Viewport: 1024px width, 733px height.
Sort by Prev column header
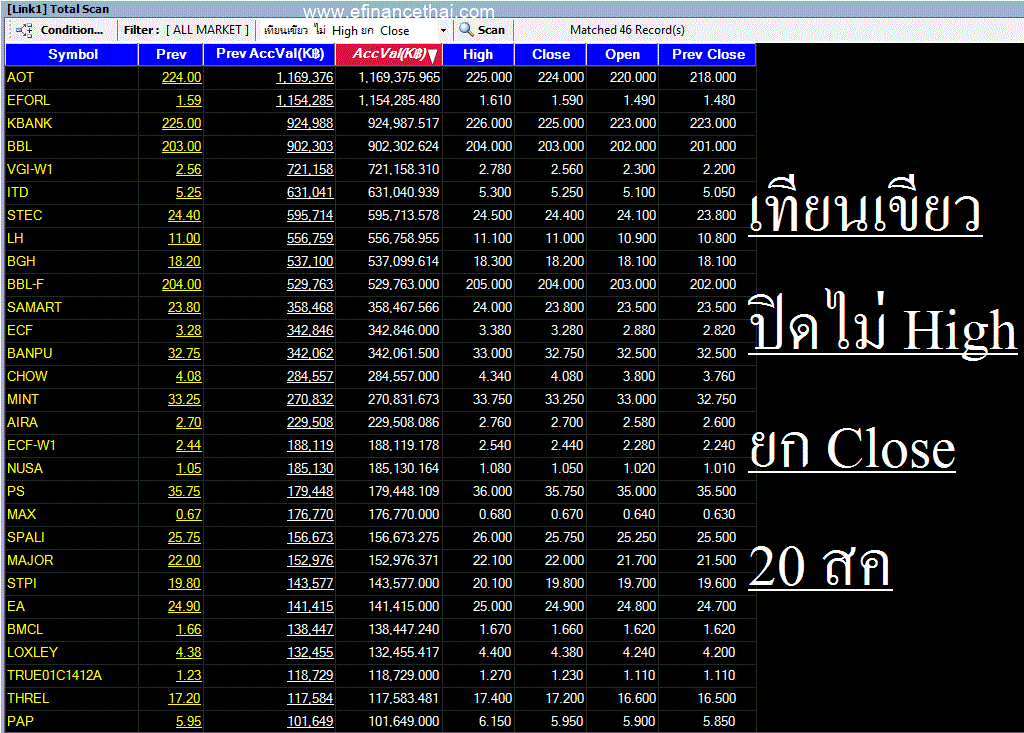click(171, 54)
